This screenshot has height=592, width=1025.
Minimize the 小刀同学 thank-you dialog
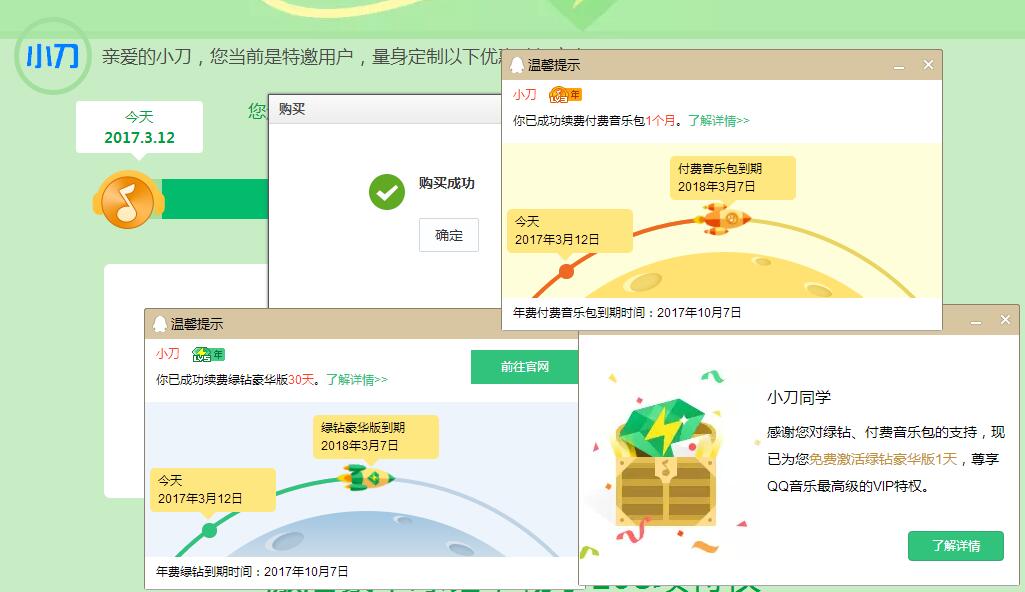point(976,321)
